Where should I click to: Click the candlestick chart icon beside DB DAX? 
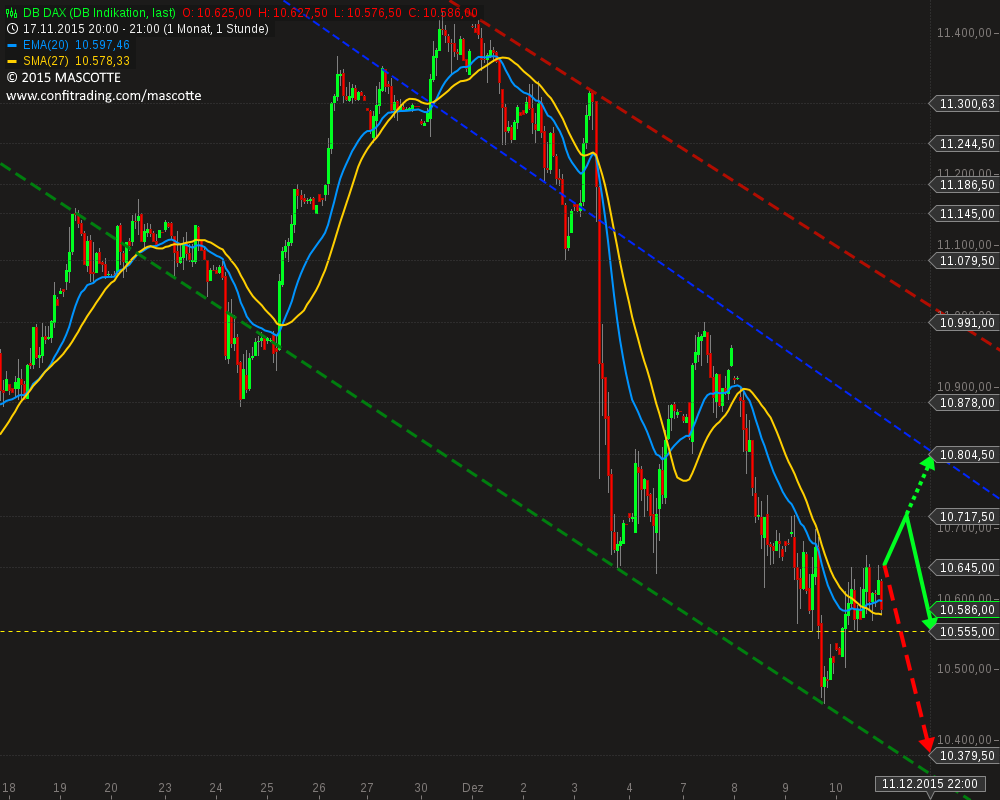click(x=11, y=13)
